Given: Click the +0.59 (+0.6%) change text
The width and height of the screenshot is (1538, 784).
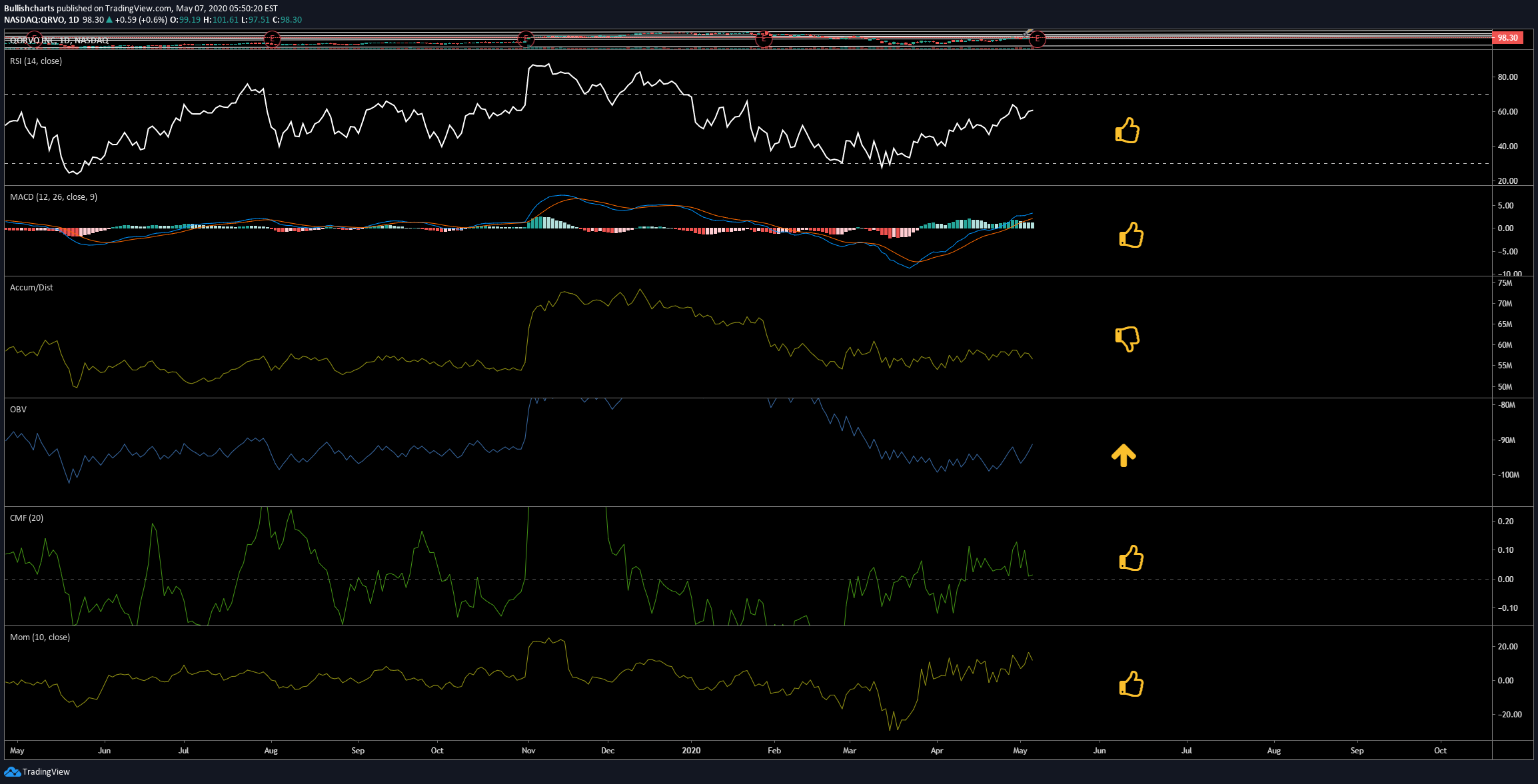Looking at the screenshot, I should pos(141,19).
